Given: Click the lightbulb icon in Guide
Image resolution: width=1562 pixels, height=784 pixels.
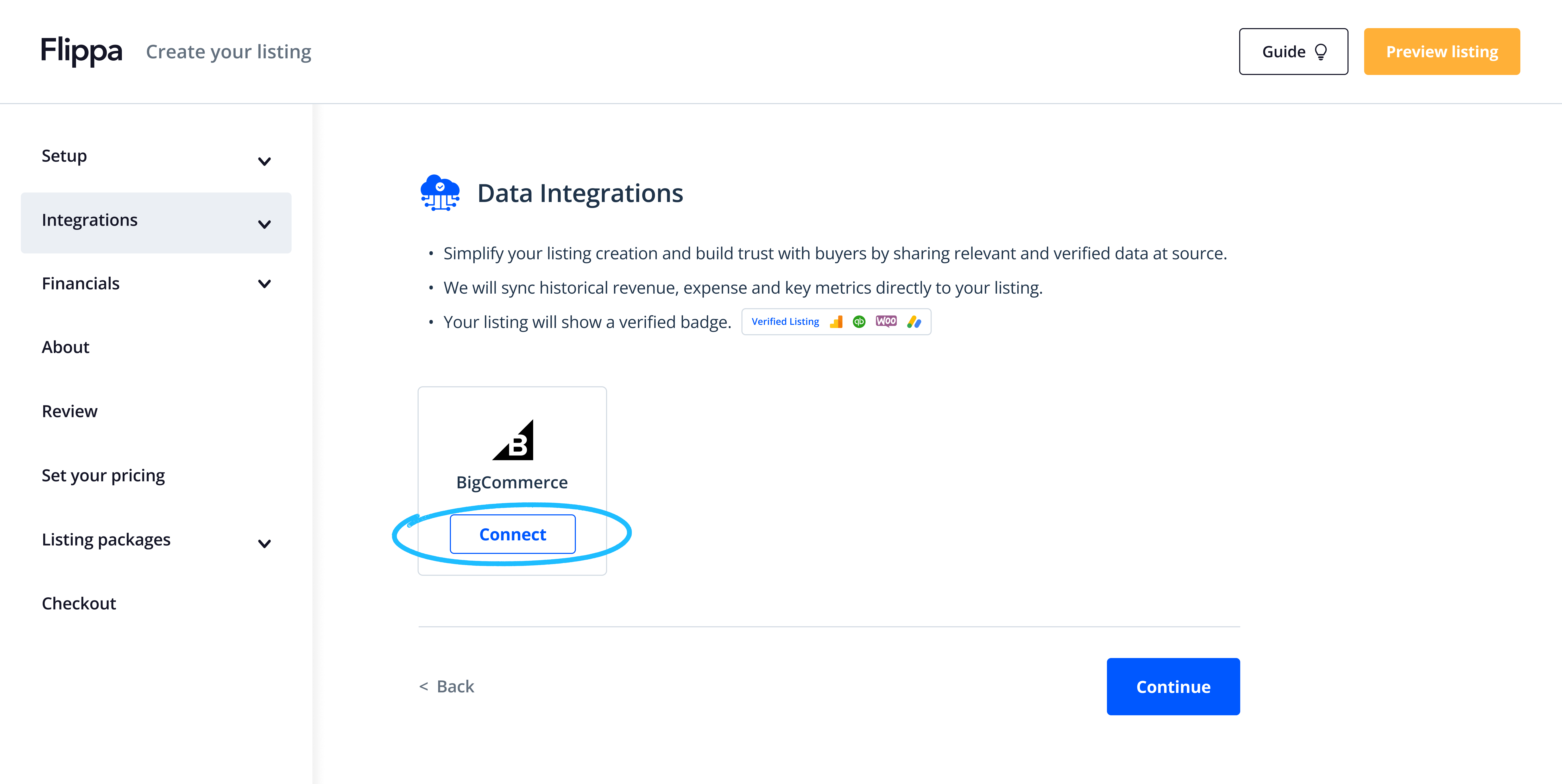Looking at the screenshot, I should pyautogui.click(x=1321, y=52).
